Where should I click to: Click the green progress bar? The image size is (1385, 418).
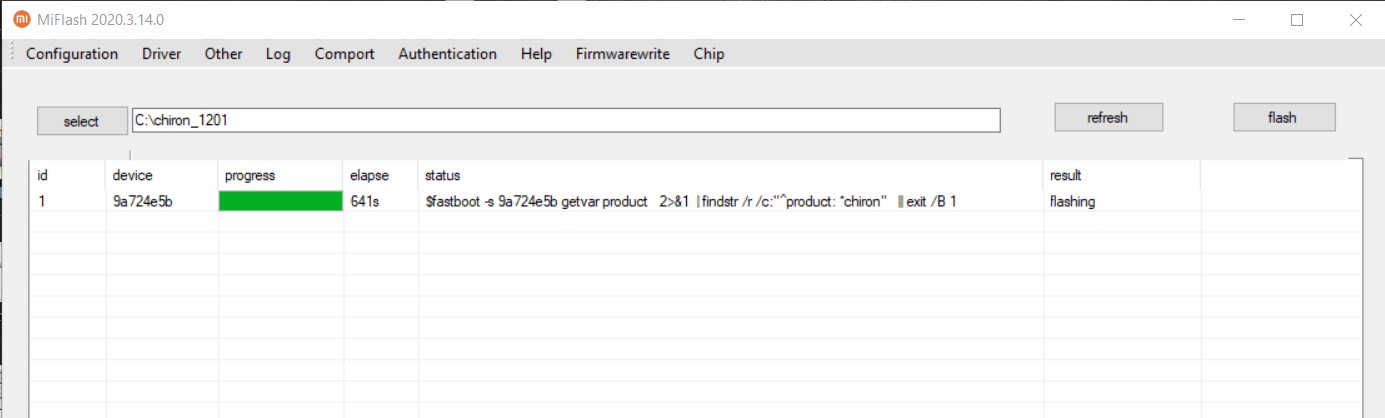click(x=280, y=201)
